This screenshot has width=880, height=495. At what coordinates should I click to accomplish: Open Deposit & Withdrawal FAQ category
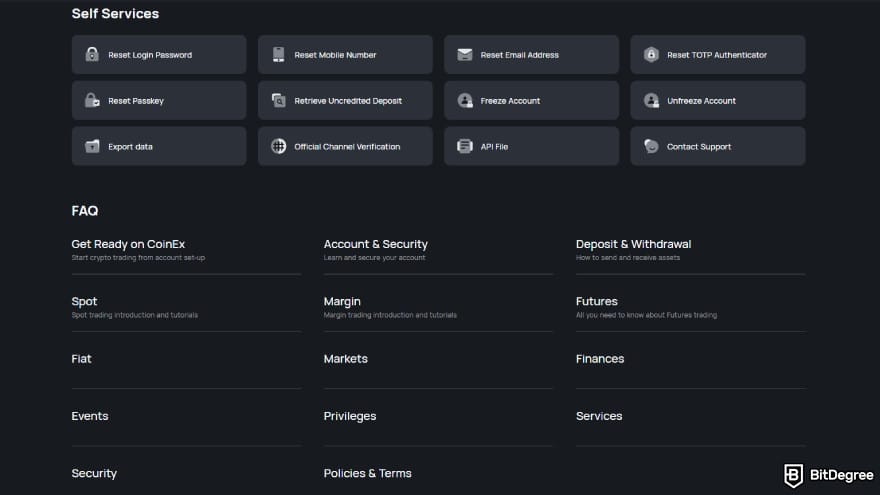click(633, 244)
